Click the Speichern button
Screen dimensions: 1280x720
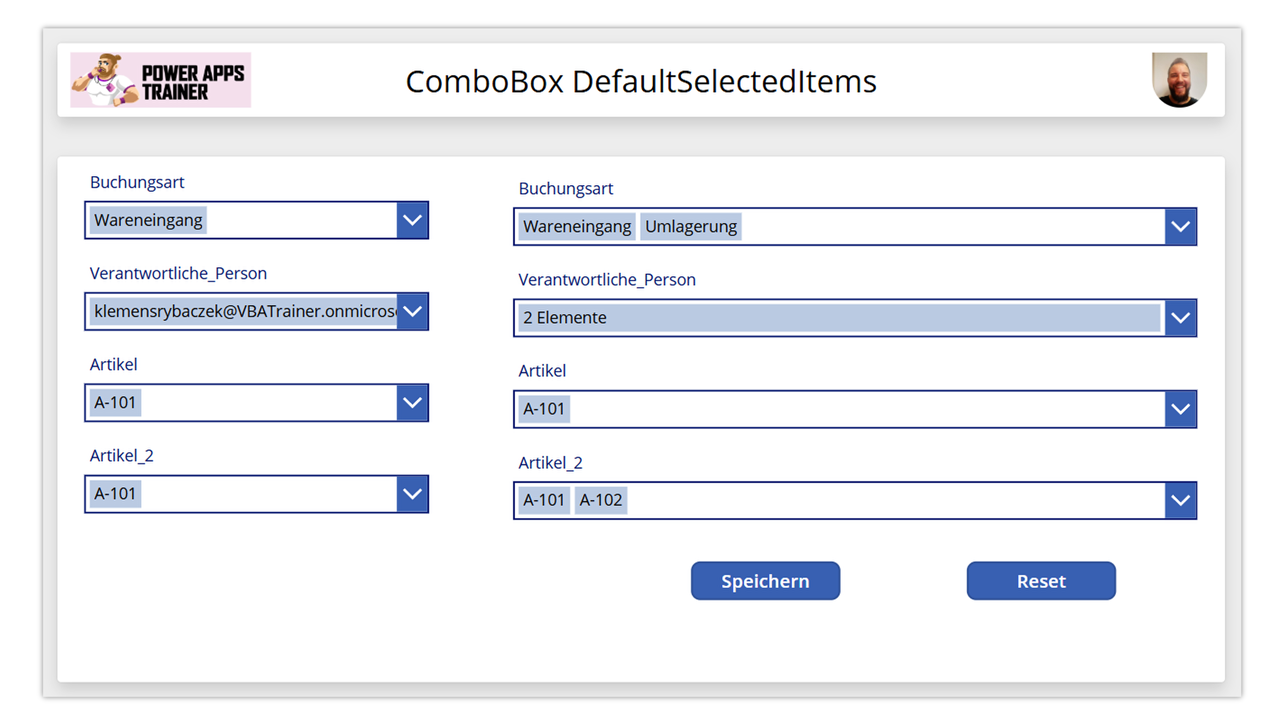tap(765, 581)
